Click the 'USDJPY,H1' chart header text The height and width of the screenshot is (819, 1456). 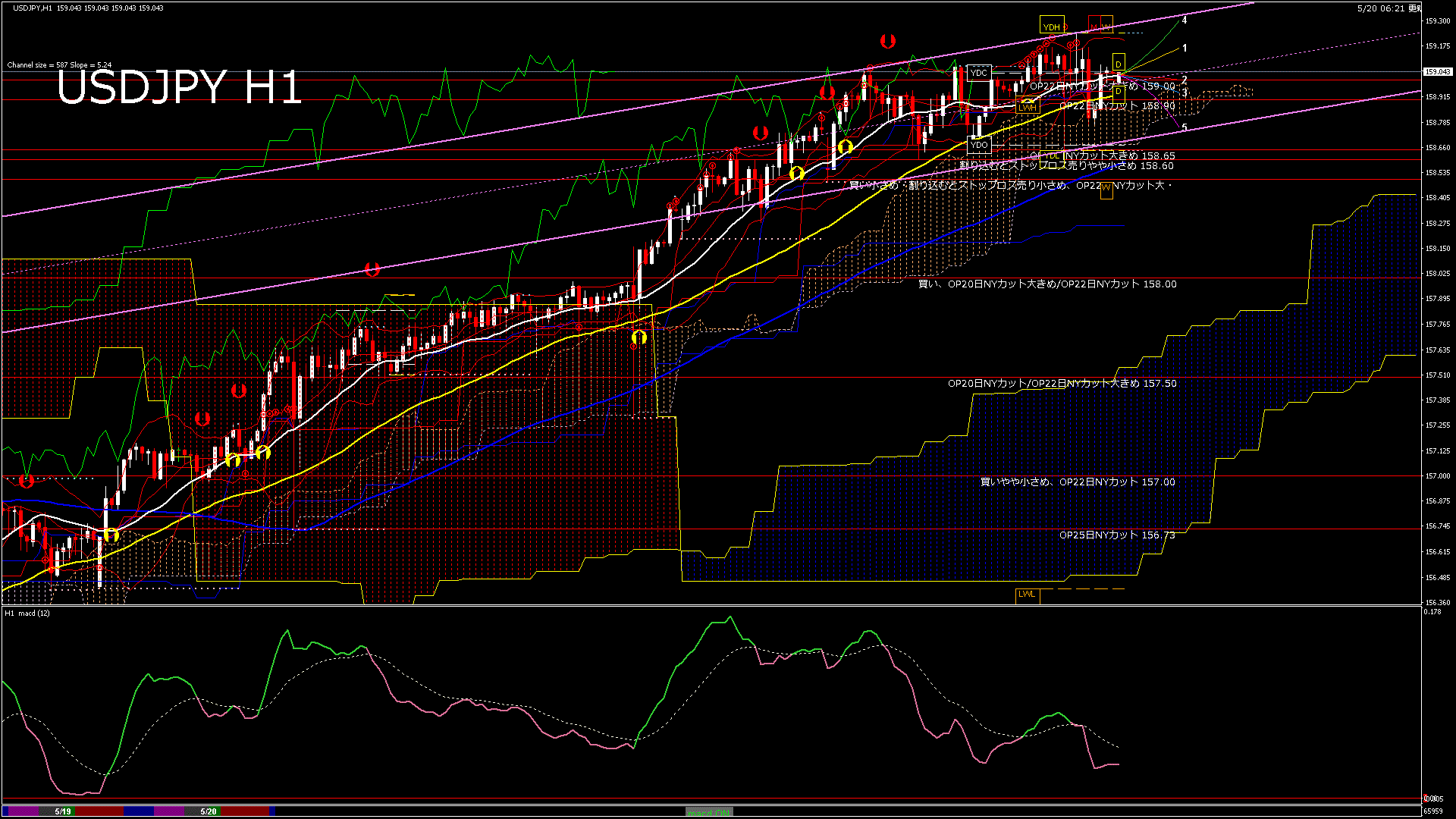(33, 8)
